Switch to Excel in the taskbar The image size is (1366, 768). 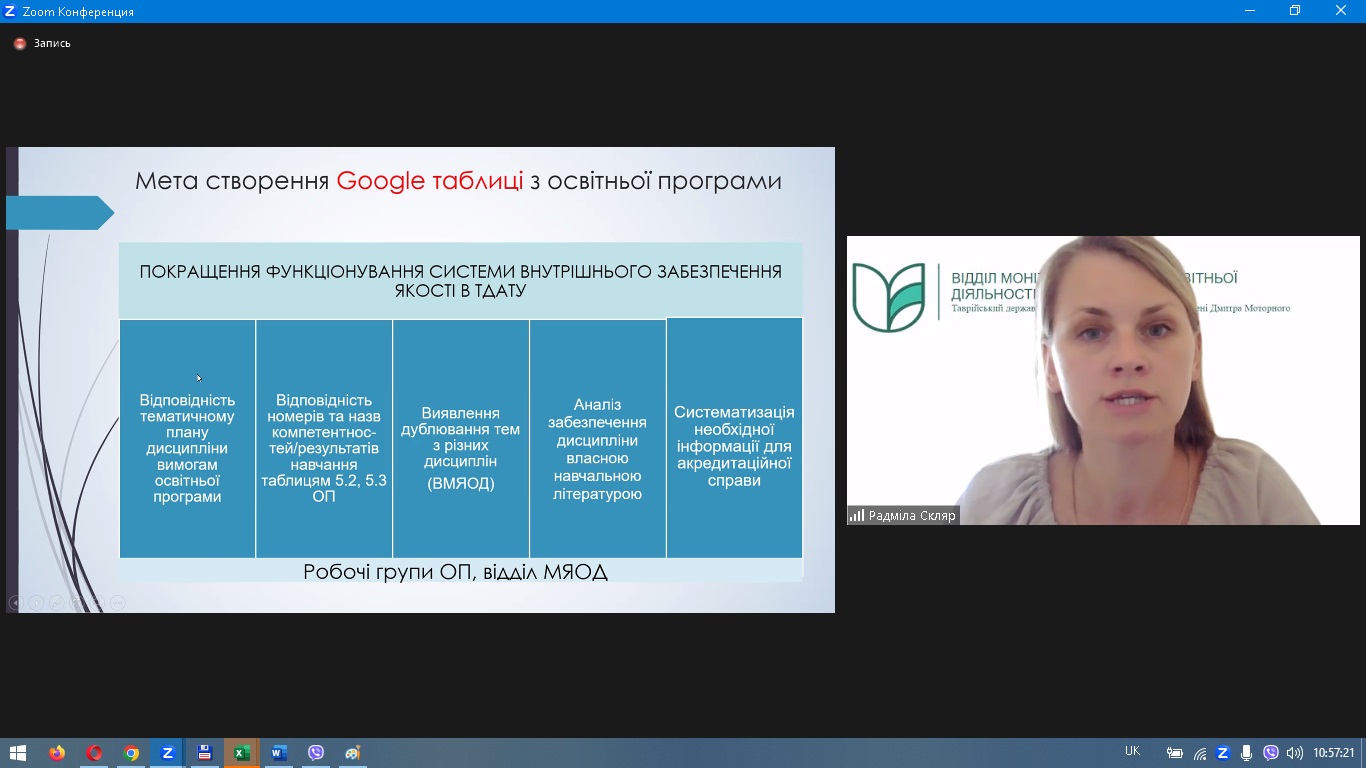(x=242, y=753)
